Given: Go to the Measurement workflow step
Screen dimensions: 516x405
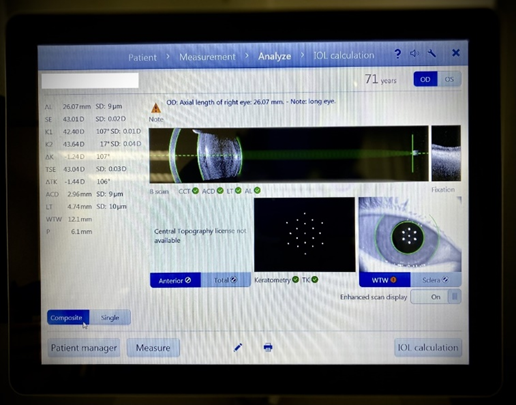Looking at the screenshot, I should pyautogui.click(x=207, y=57).
